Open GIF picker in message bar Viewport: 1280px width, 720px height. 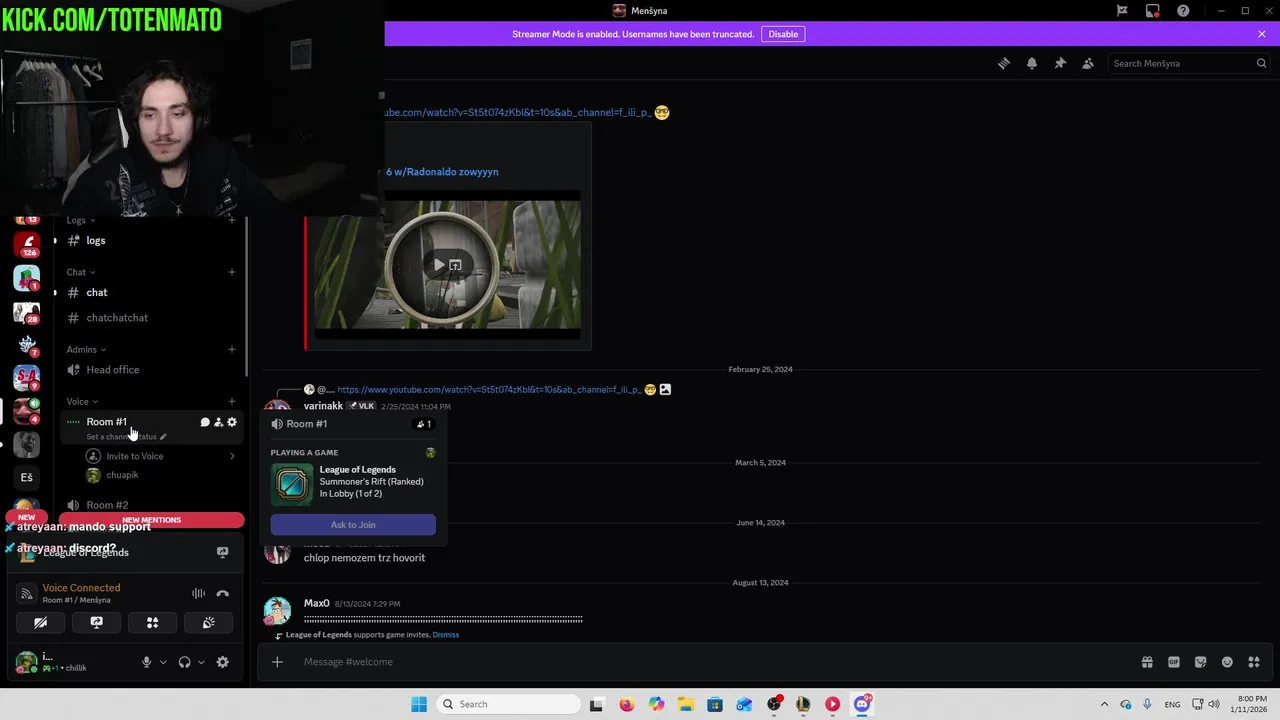(1174, 662)
